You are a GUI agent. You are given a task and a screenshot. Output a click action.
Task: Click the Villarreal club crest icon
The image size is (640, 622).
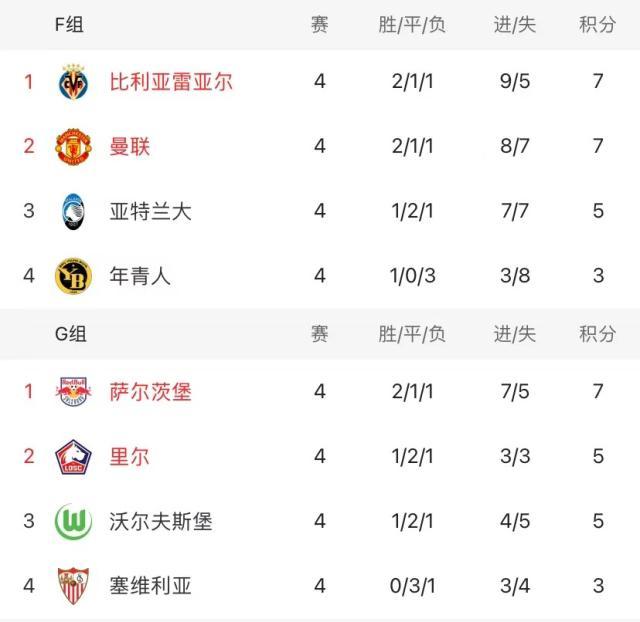pos(73,82)
